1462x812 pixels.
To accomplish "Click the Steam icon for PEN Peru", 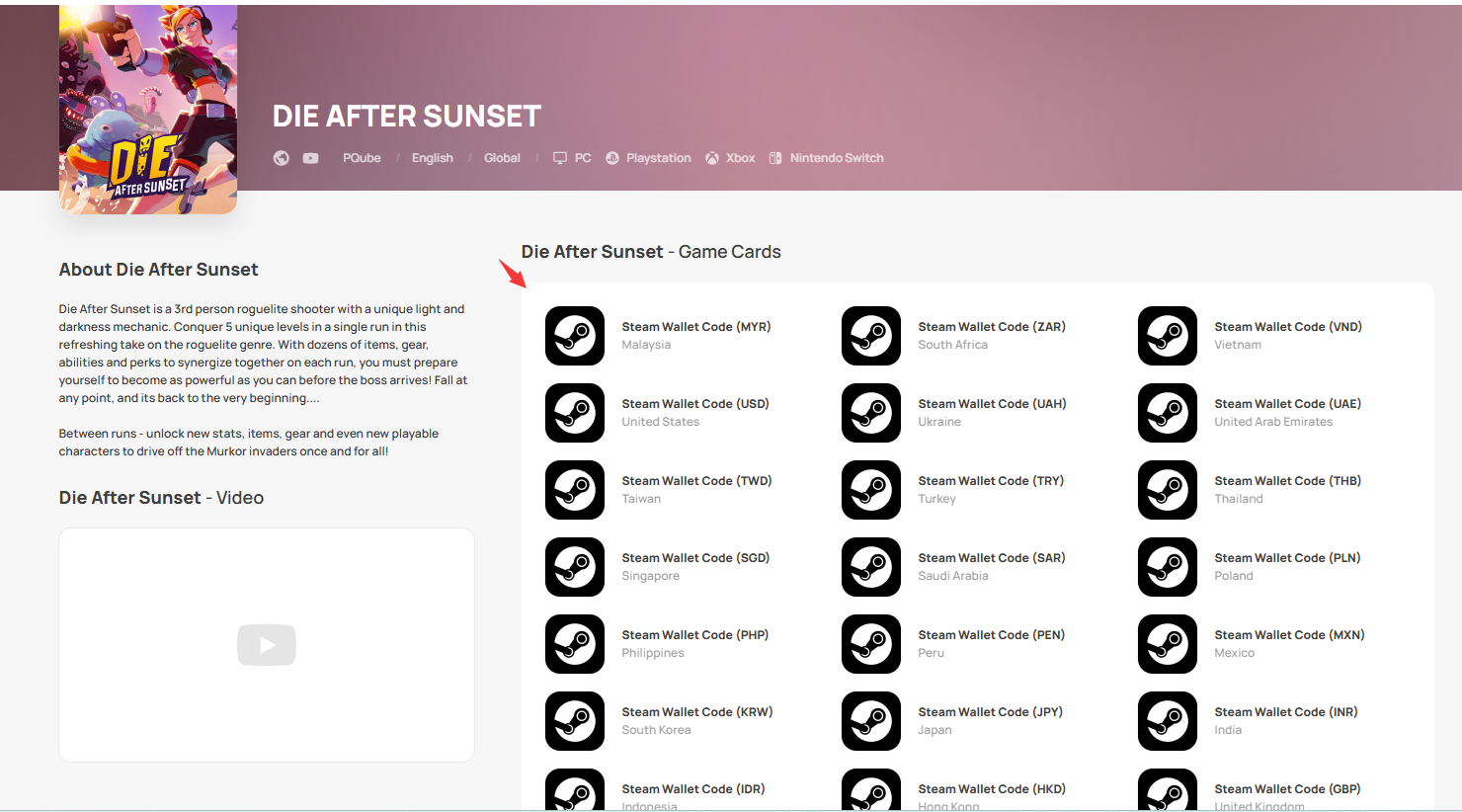I will click(x=871, y=644).
